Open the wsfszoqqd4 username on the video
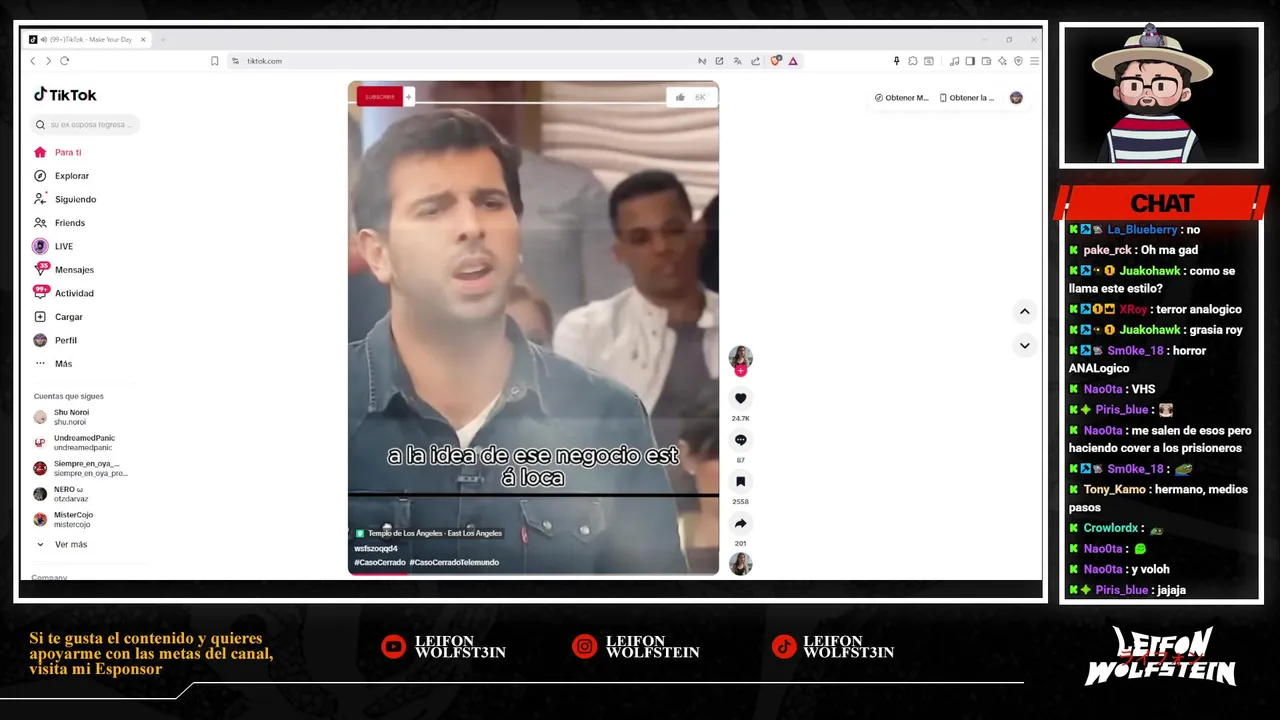Image resolution: width=1280 pixels, height=720 pixels. tap(376, 548)
